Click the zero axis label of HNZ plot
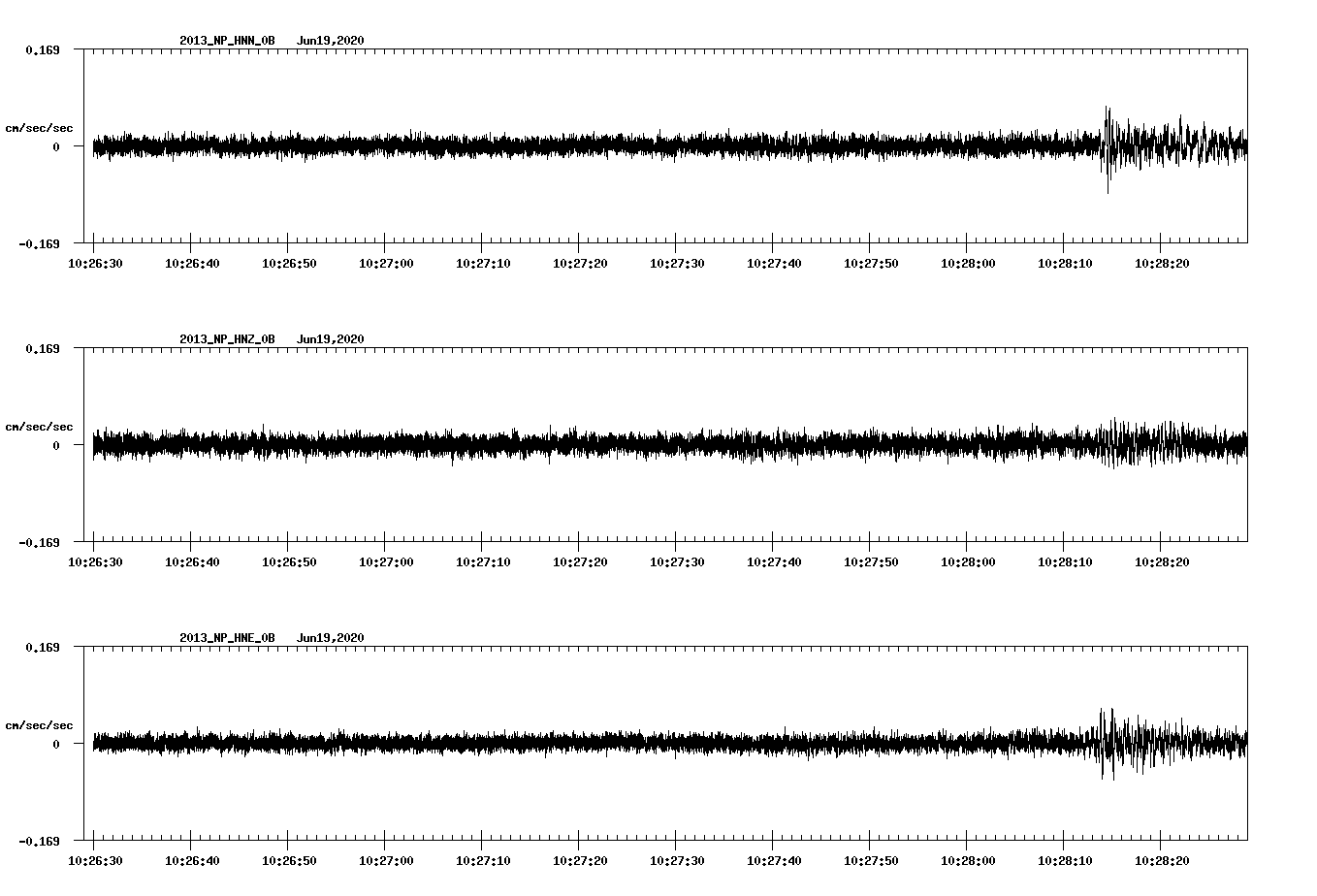 (x=56, y=445)
